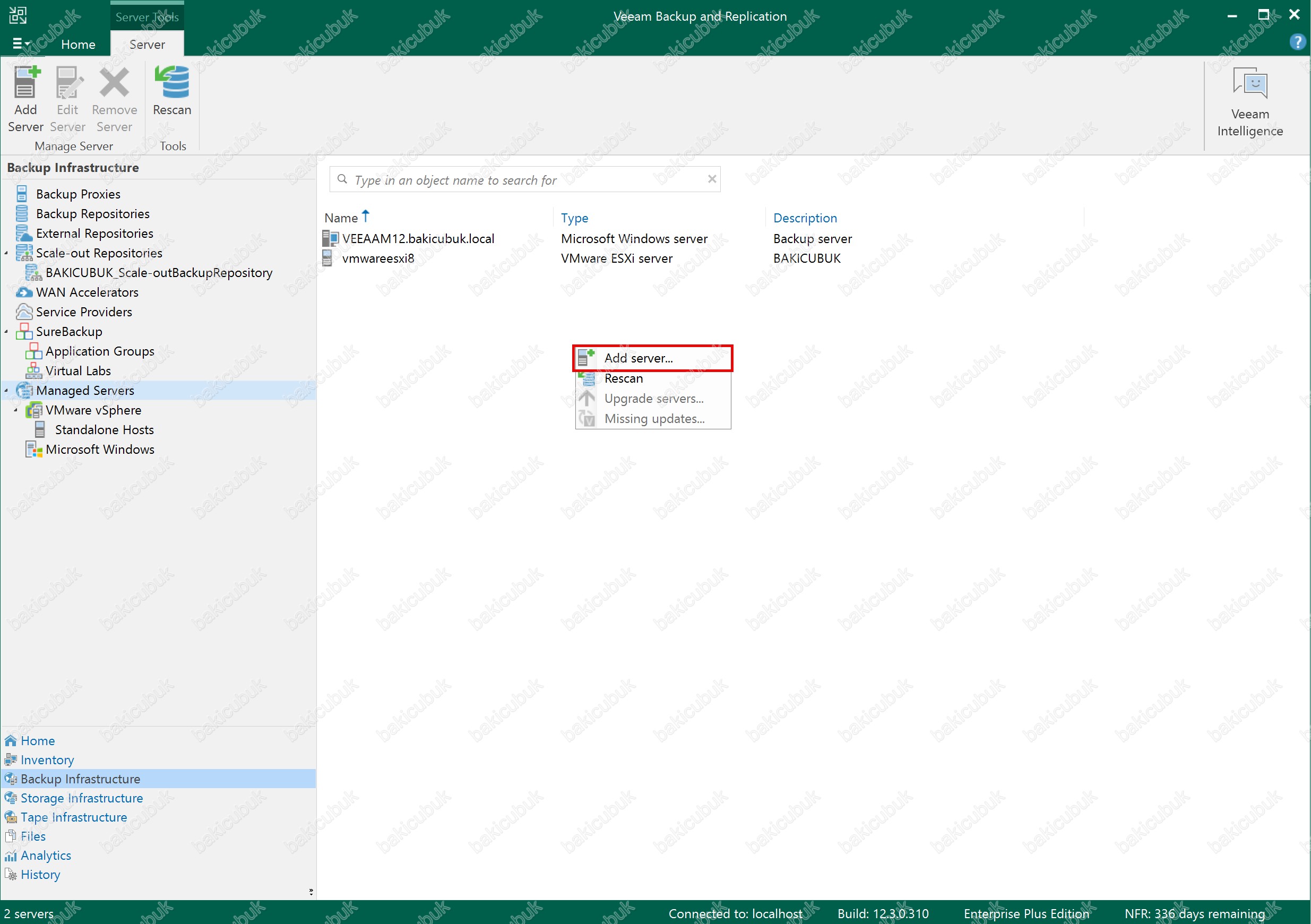Choose Rescan from context menu
The image size is (1311, 924).
point(653,378)
